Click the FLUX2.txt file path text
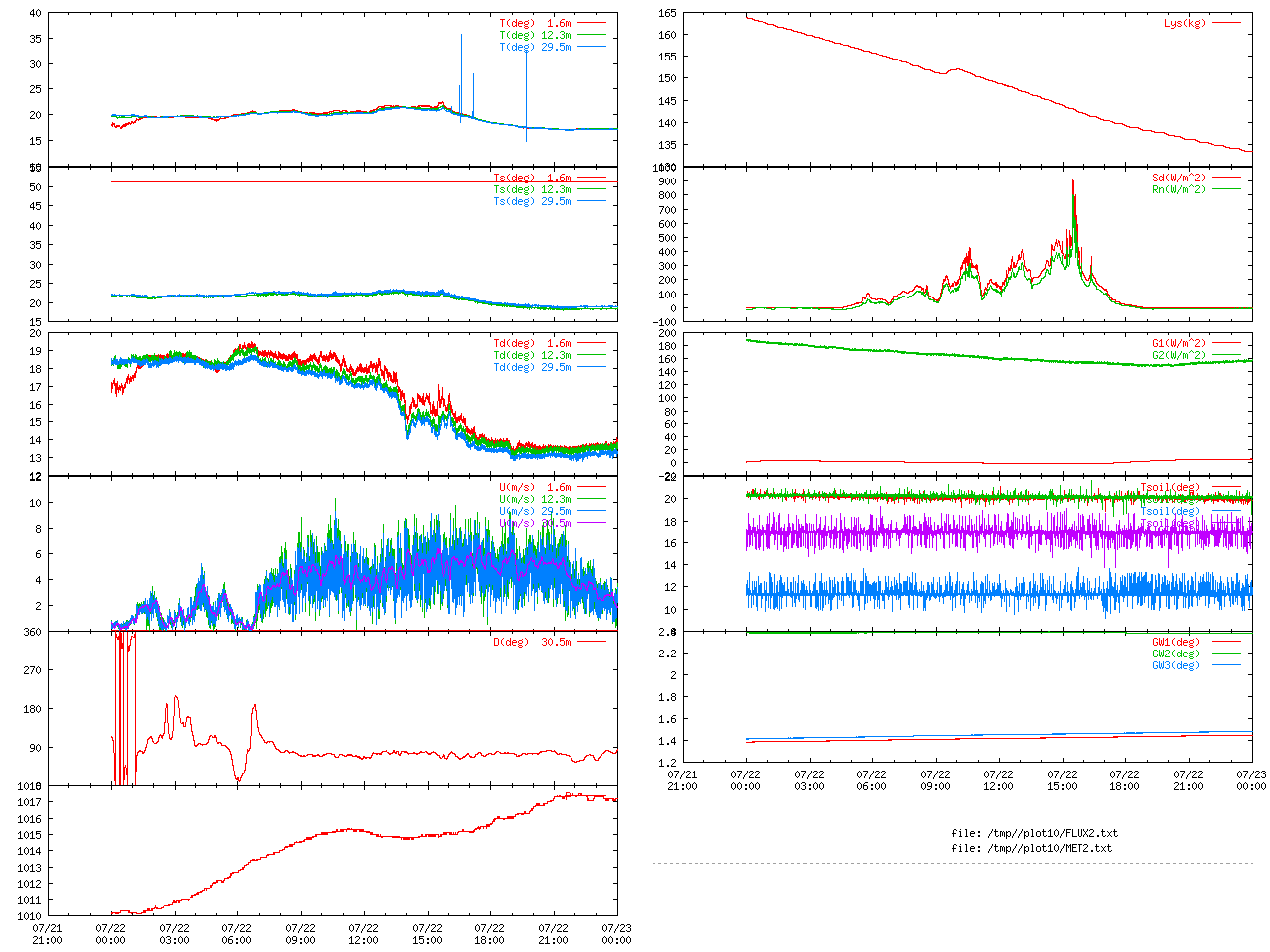1270x952 pixels. 1035,833
